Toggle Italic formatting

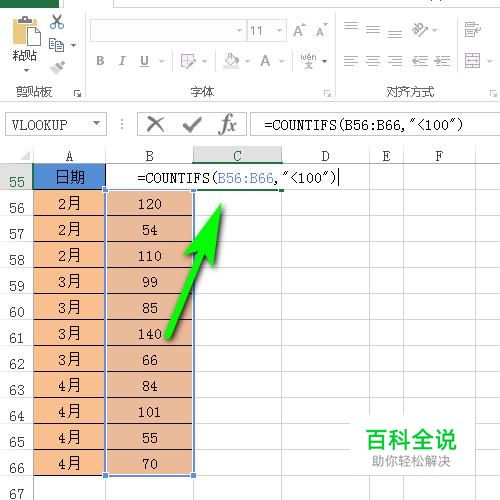coord(122,61)
